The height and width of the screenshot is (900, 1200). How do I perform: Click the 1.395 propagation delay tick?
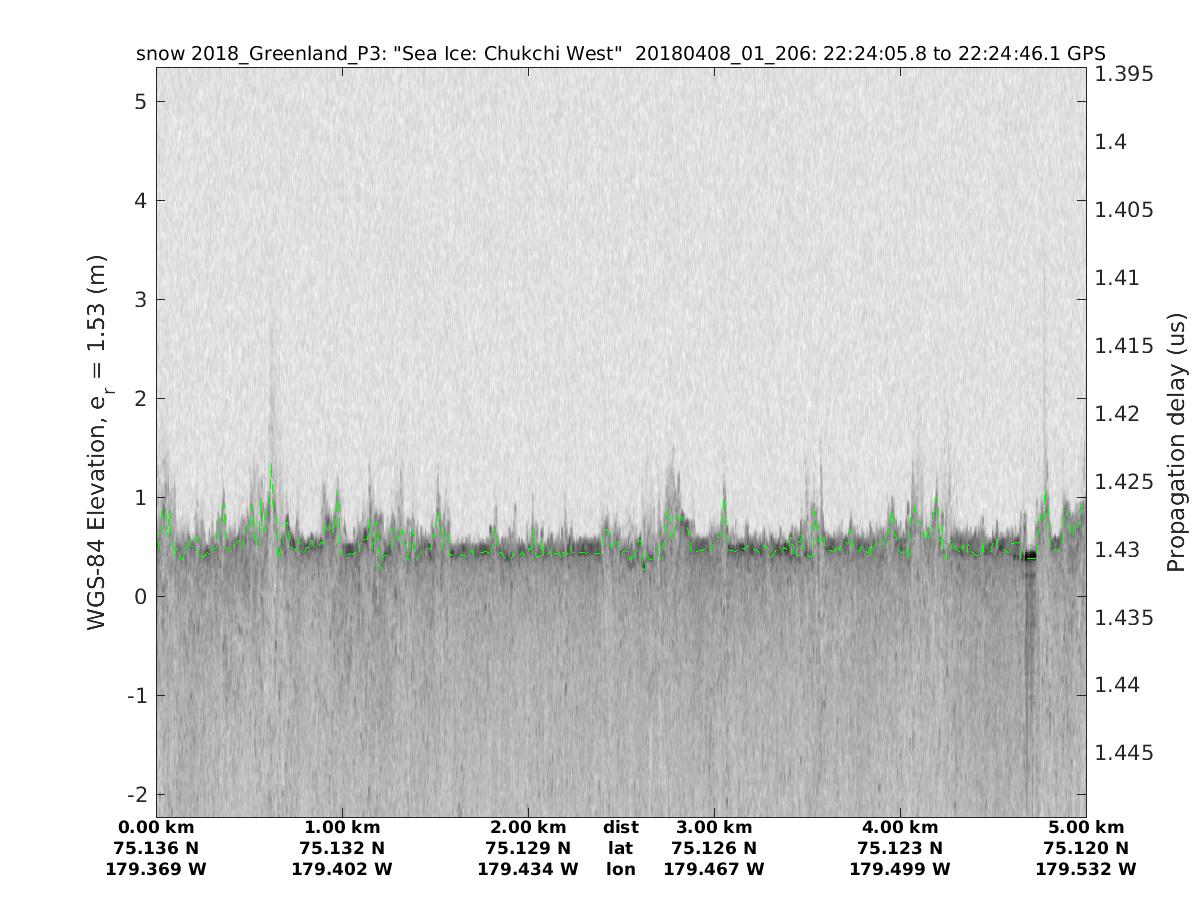pos(1124,74)
